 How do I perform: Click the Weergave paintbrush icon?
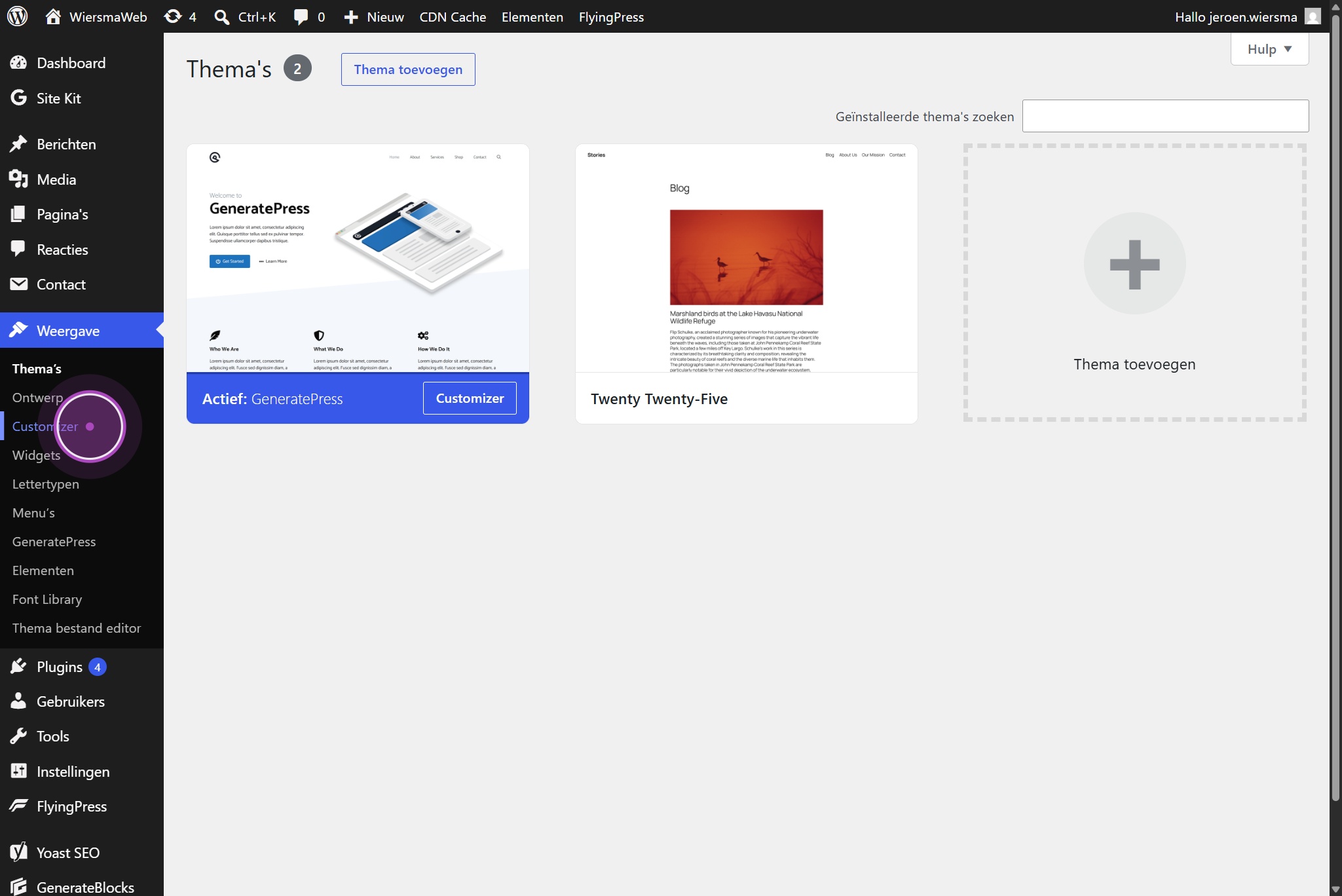[18, 330]
